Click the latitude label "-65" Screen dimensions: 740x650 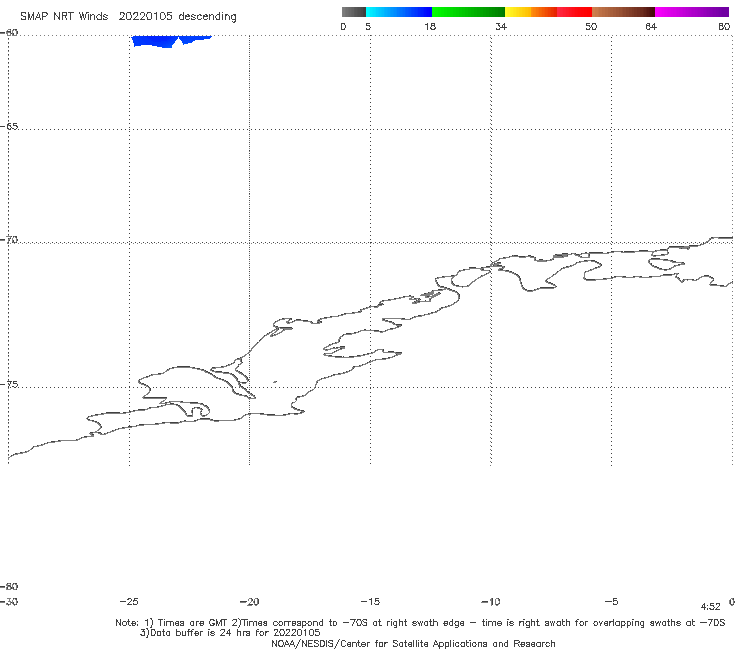coord(9,127)
